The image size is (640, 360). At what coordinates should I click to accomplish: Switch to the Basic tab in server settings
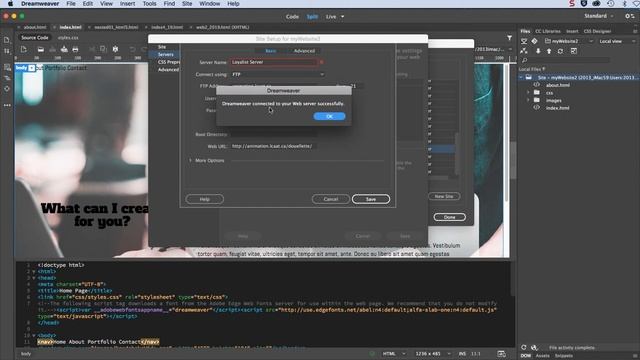(x=271, y=51)
